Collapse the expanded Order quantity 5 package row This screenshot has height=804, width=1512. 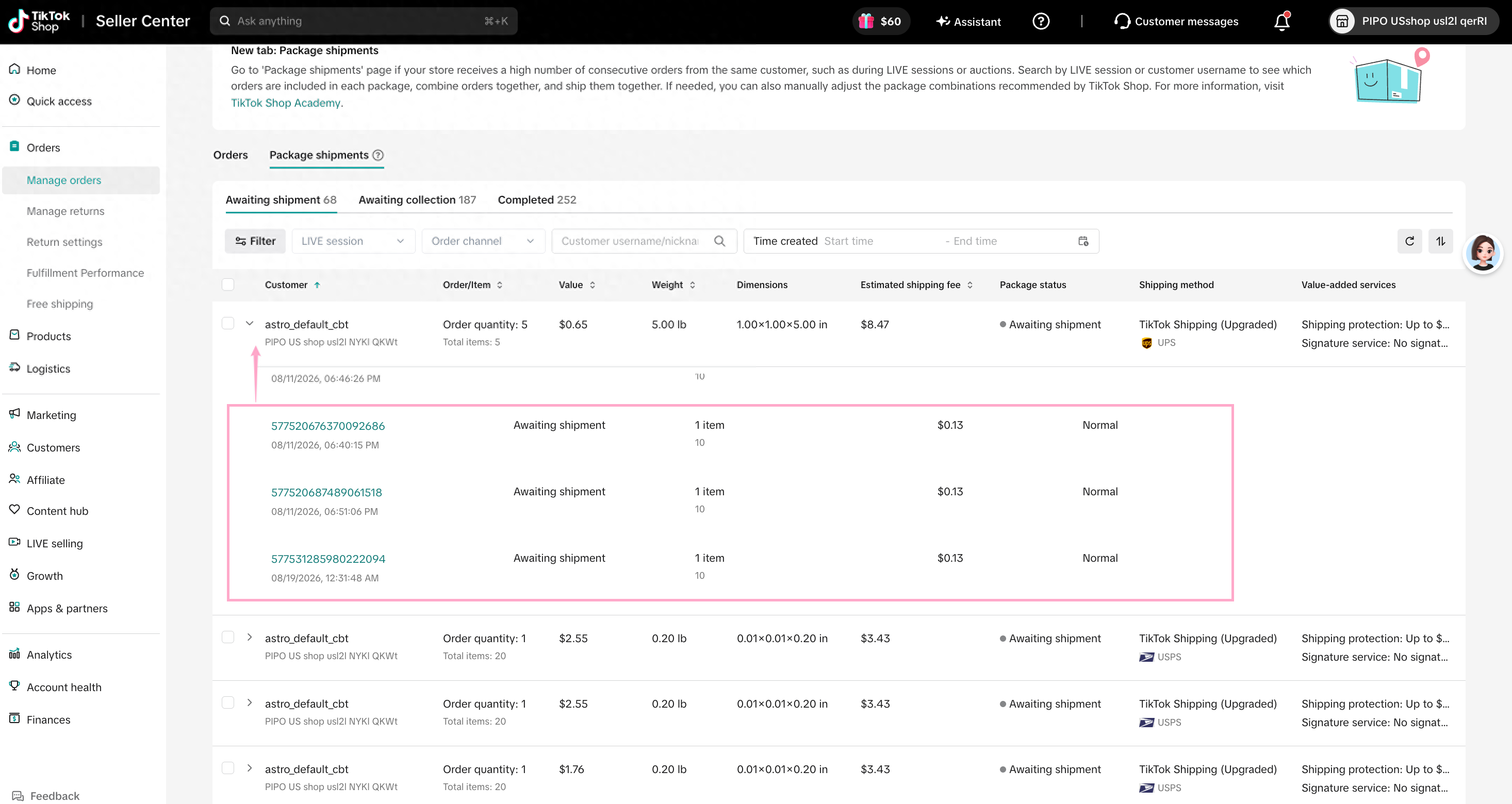[250, 323]
